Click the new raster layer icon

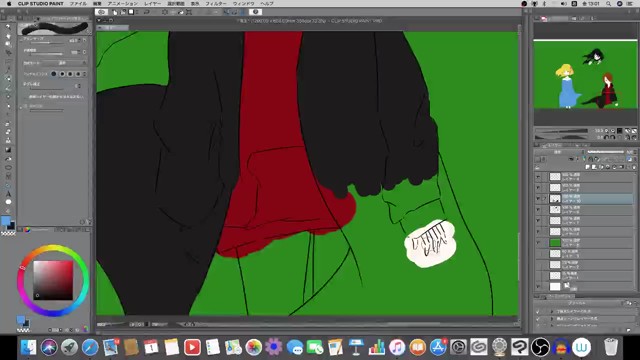coord(588,167)
